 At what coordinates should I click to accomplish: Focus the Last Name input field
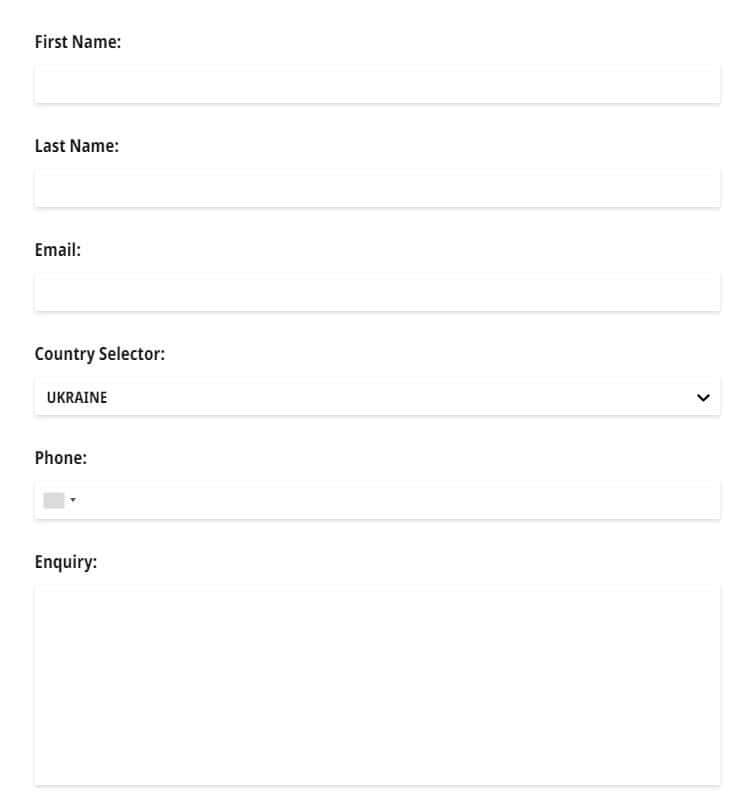377,189
